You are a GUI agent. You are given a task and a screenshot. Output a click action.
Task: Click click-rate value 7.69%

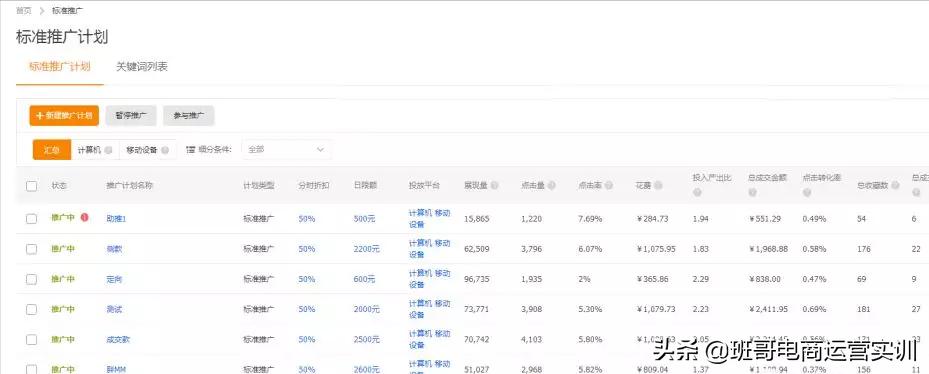coord(590,219)
